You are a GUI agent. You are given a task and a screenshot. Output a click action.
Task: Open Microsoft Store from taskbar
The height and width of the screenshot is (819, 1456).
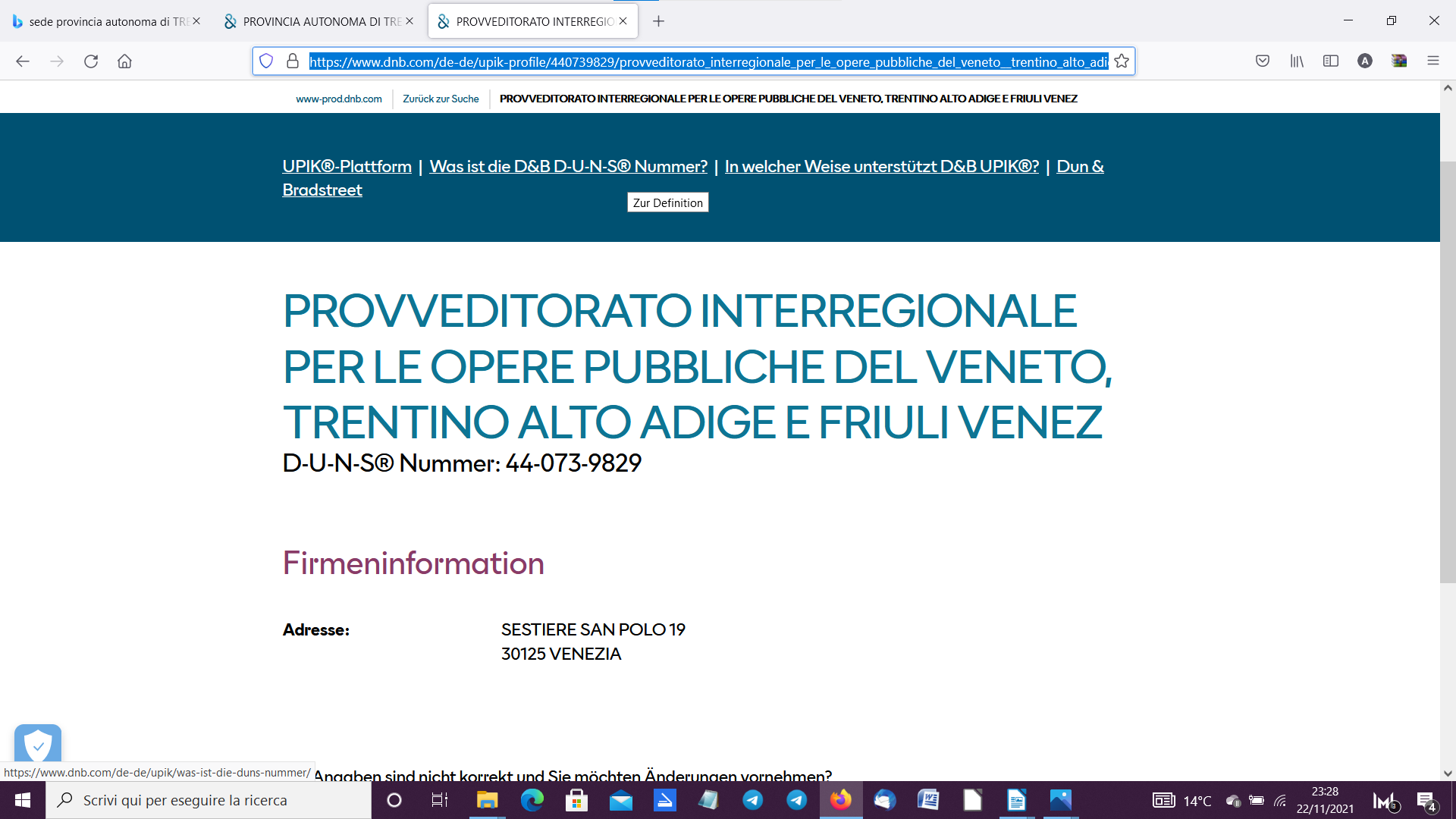pyautogui.click(x=576, y=800)
